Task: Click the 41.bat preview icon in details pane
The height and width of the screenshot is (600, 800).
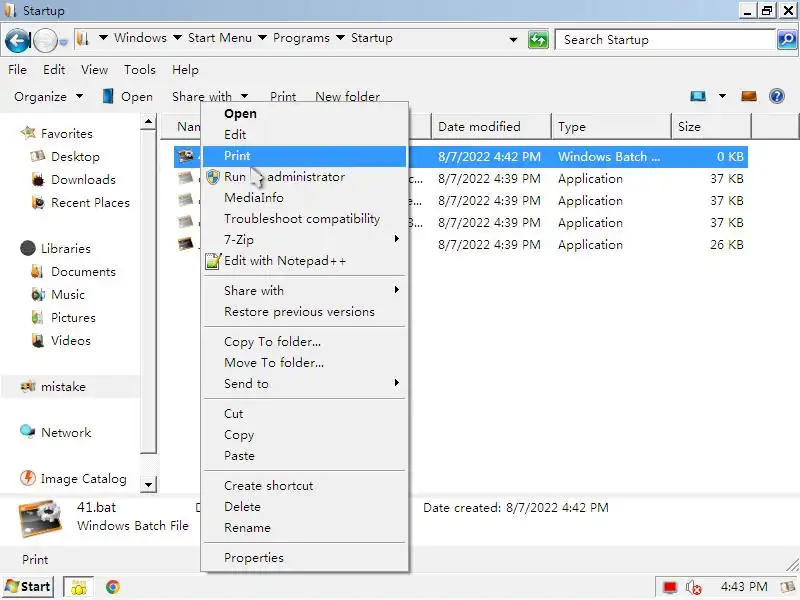Action: [x=40, y=518]
